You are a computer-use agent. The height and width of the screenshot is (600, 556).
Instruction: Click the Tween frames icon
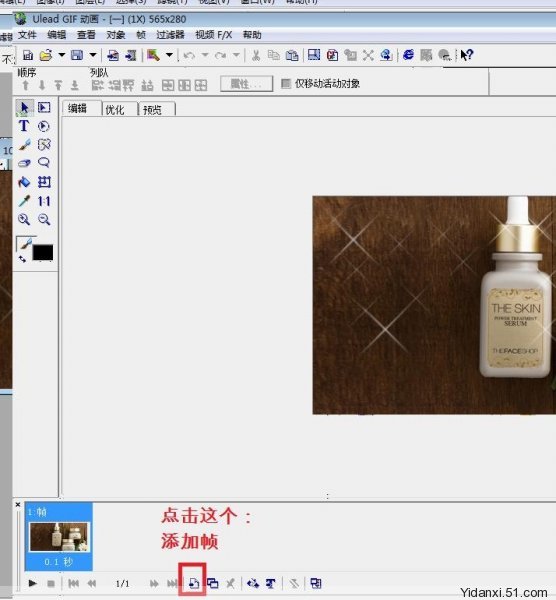point(253,584)
